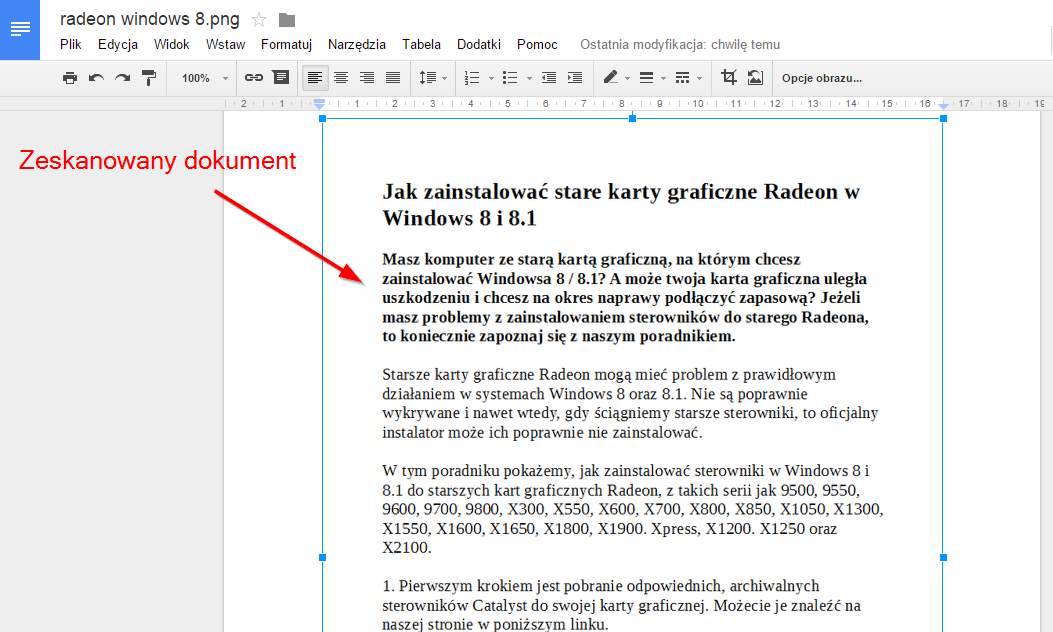
Task: Select the left indent marker on ruler
Action: click(x=320, y=104)
